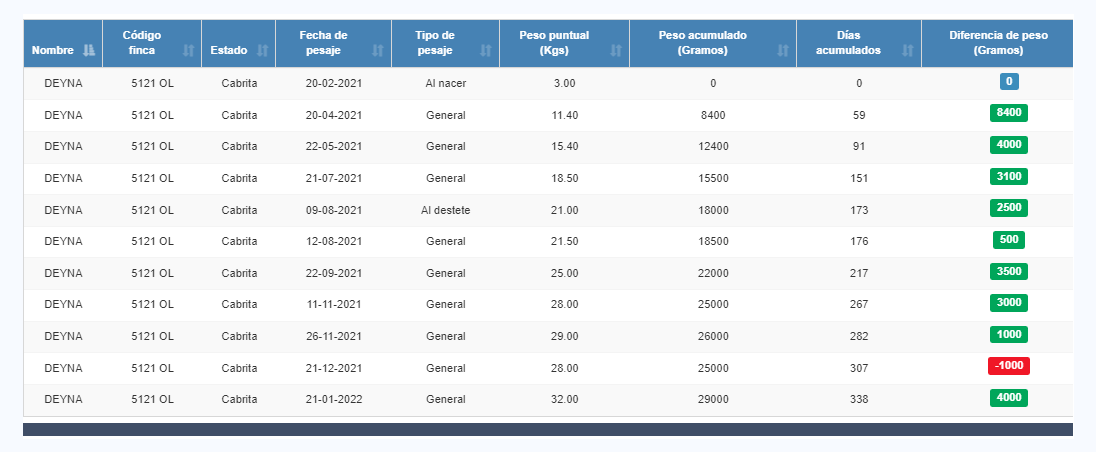This screenshot has height=452, width=1096.
Task: Click the 338 accumulated days cell
Action: point(859,400)
